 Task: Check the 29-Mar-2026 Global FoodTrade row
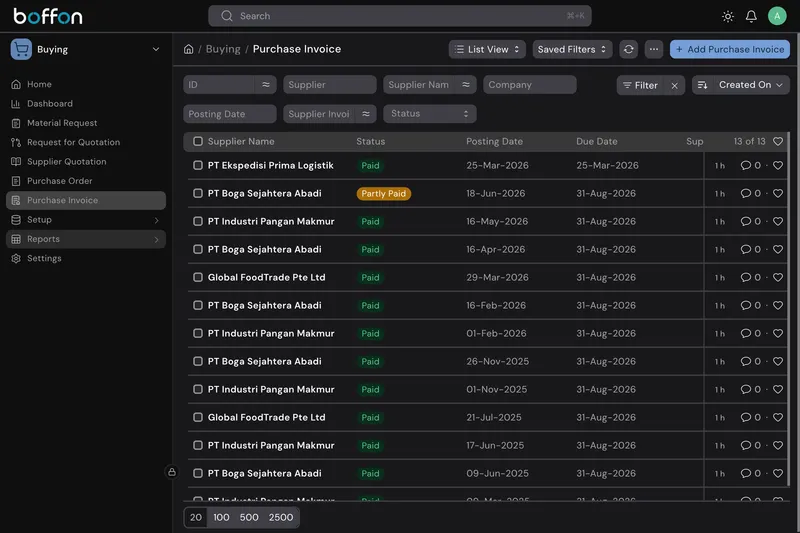(x=198, y=277)
